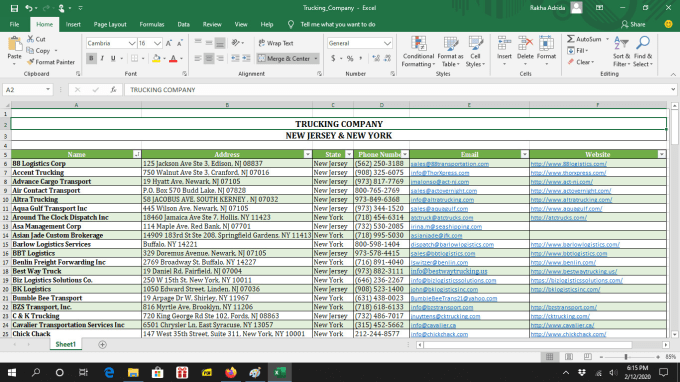The image size is (680, 382).
Task: Switch to the Page Layout tab
Action: point(110,24)
